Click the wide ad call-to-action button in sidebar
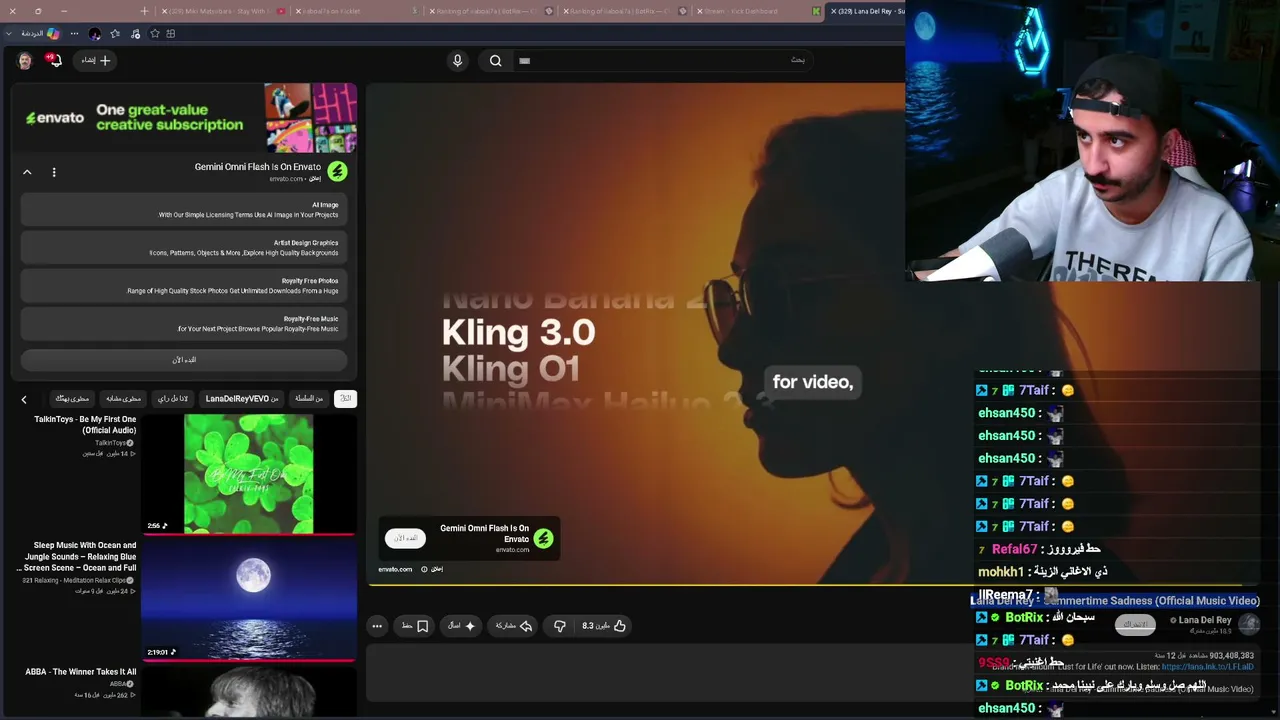Viewport: 1280px width, 720px height. [184, 360]
